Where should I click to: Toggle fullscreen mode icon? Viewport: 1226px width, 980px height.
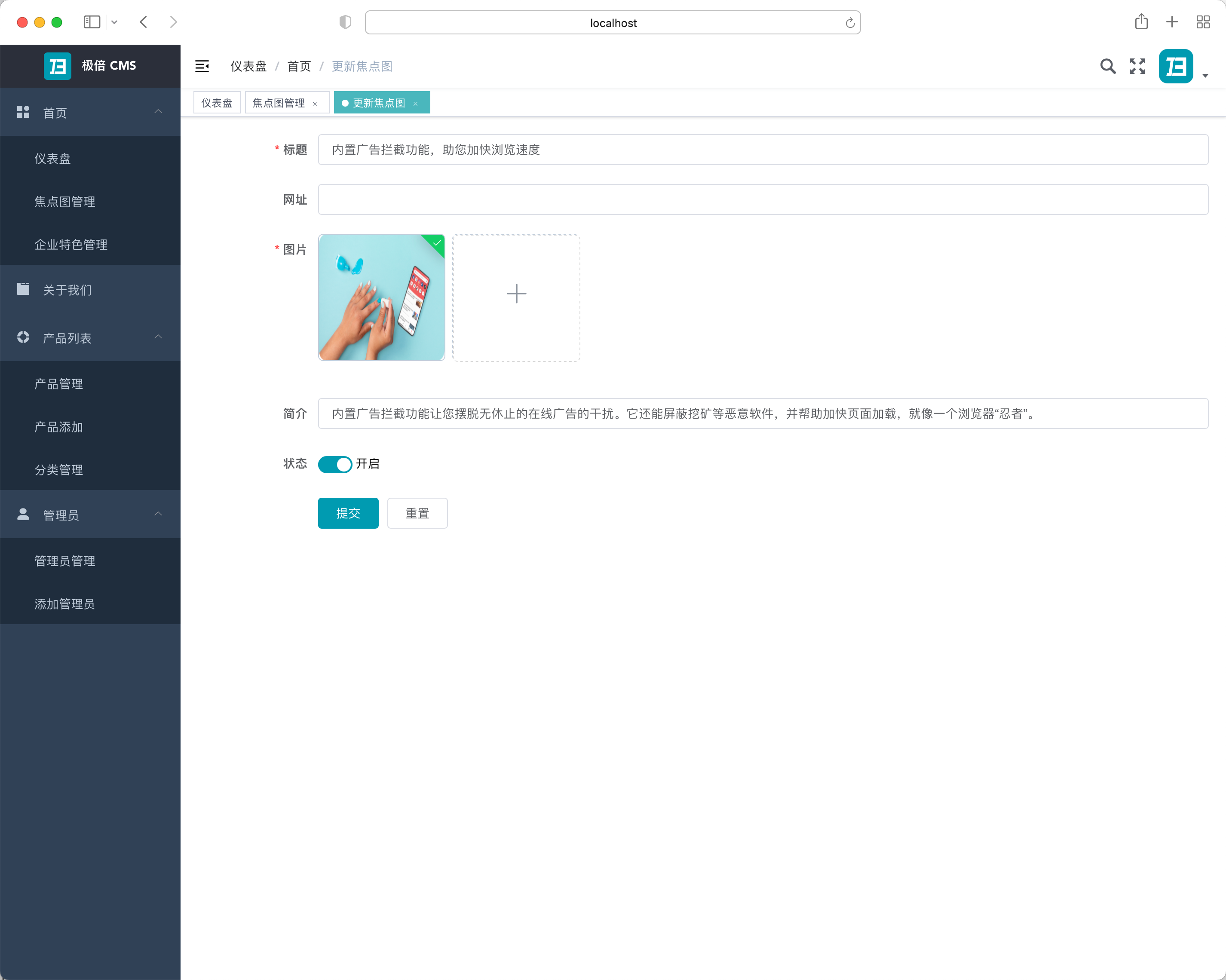pos(1137,67)
